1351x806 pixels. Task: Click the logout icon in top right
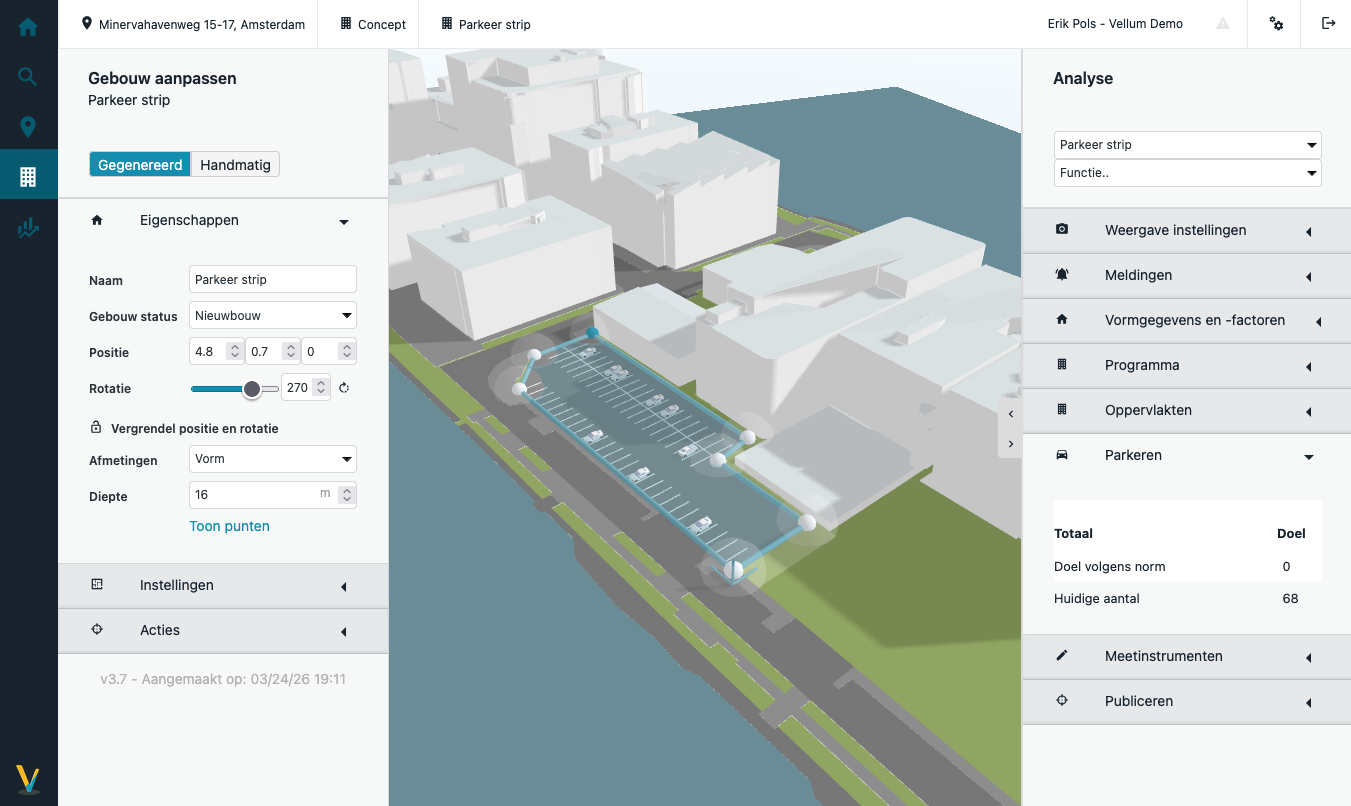click(x=1328, y=24)
